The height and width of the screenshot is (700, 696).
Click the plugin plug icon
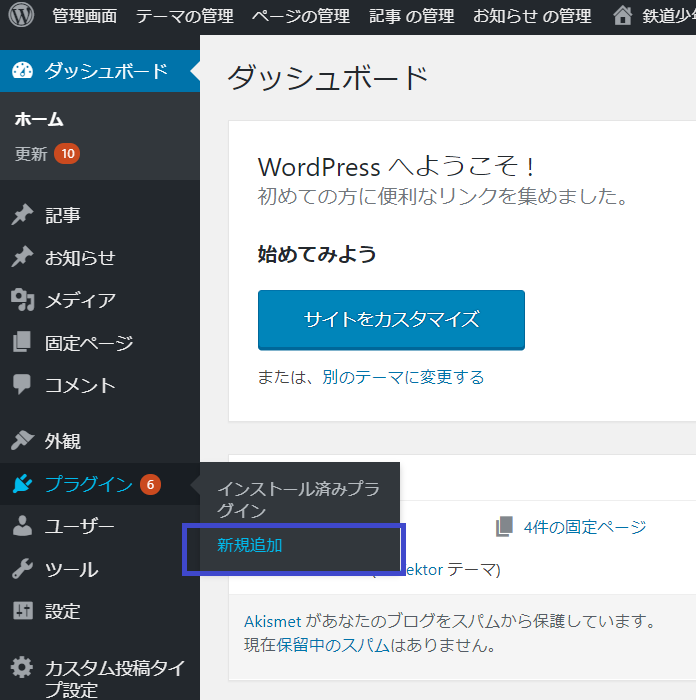point(22,483)
